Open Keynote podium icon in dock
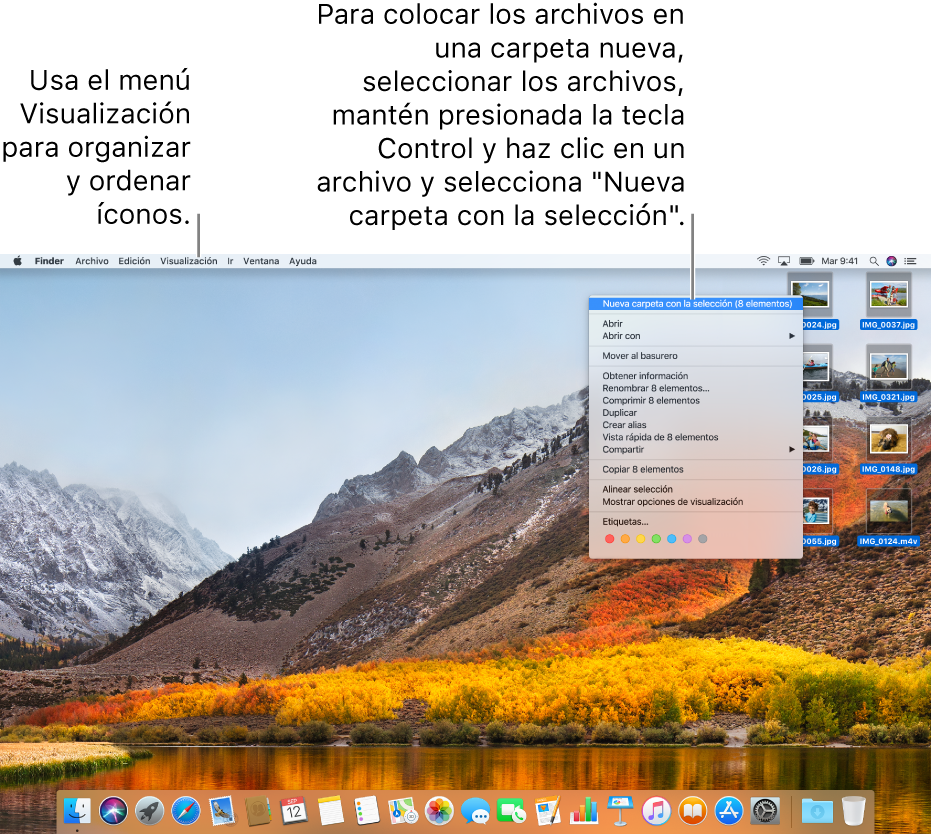 point(620,811)
